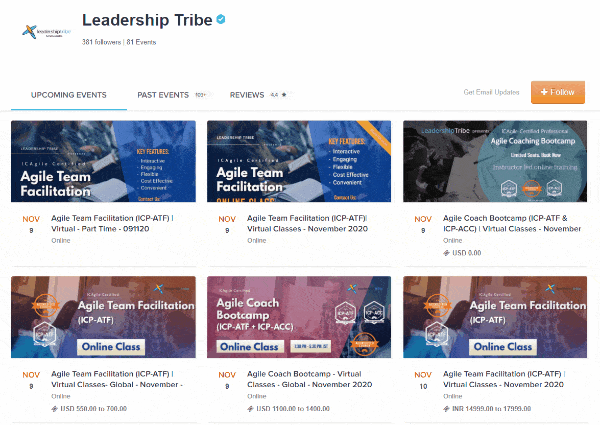Click the ticket icon next to USD 0.00
The height and width of the screenshot is (425, 600).
[446, 251]
